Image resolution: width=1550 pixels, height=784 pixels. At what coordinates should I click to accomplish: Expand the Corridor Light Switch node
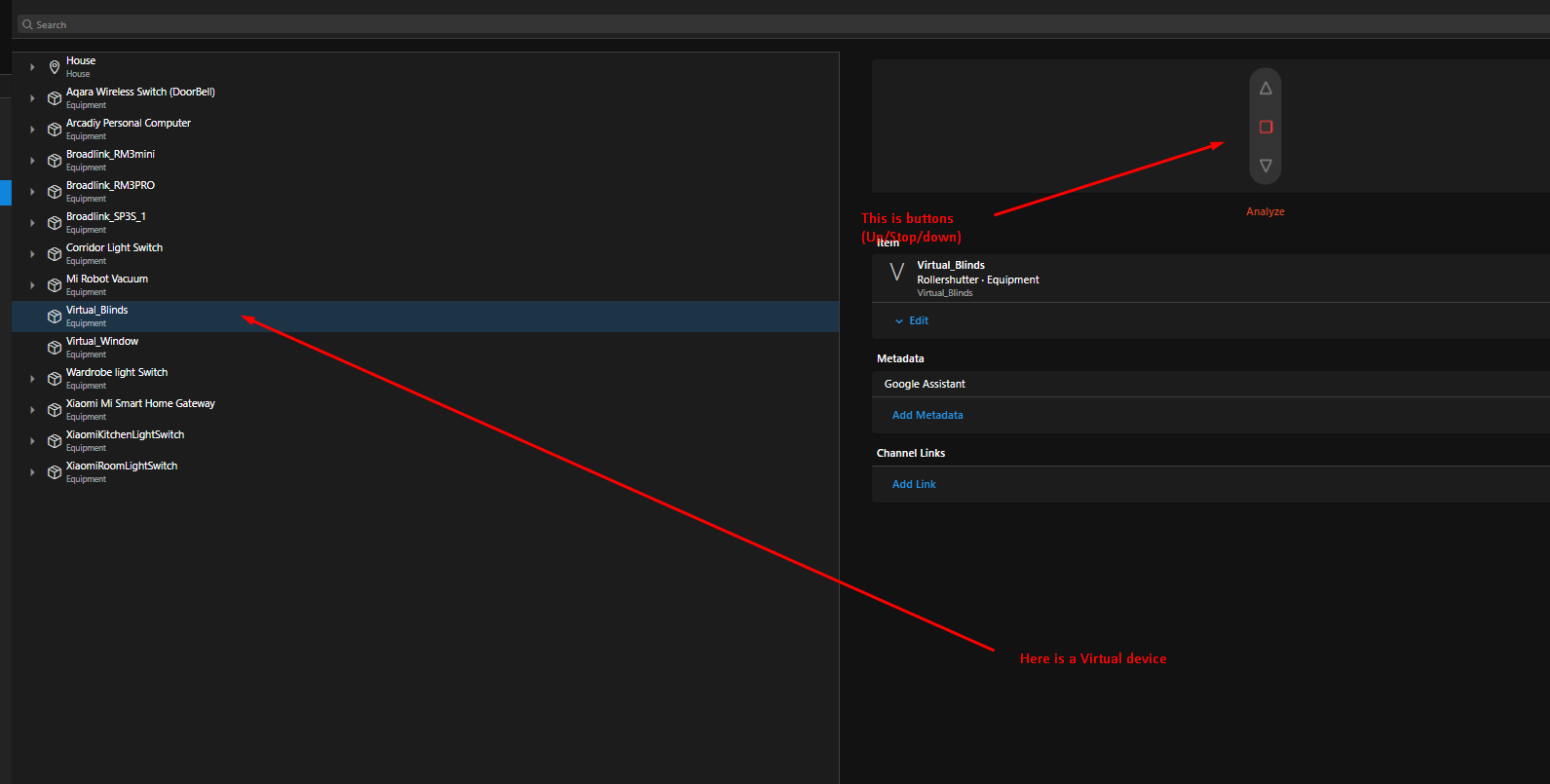[x=32, y=254]
